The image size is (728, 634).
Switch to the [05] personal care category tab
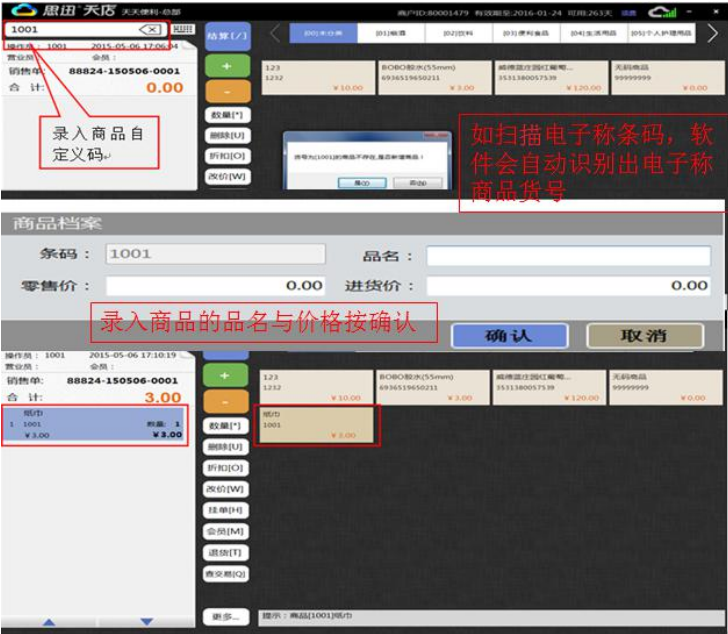(x=661, y=33)
